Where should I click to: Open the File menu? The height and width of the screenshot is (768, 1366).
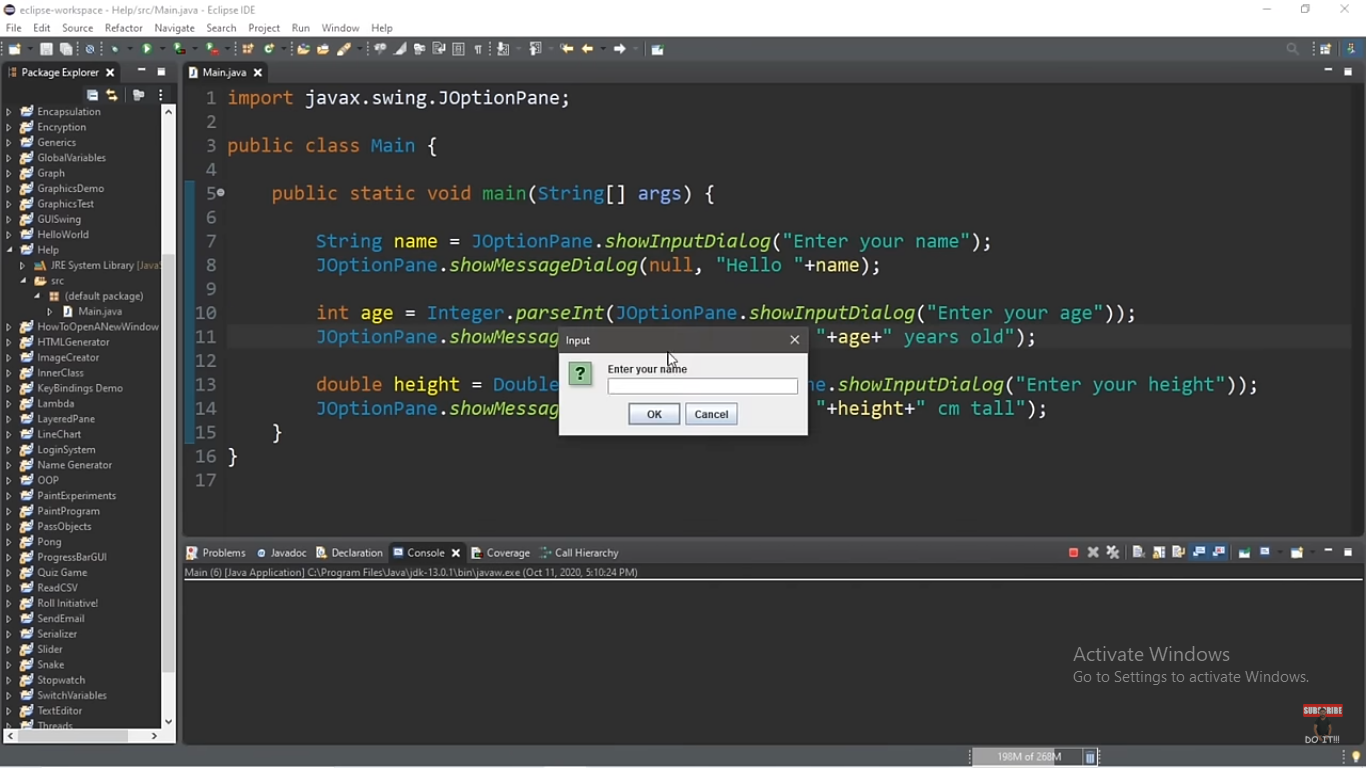coord(14,28)
